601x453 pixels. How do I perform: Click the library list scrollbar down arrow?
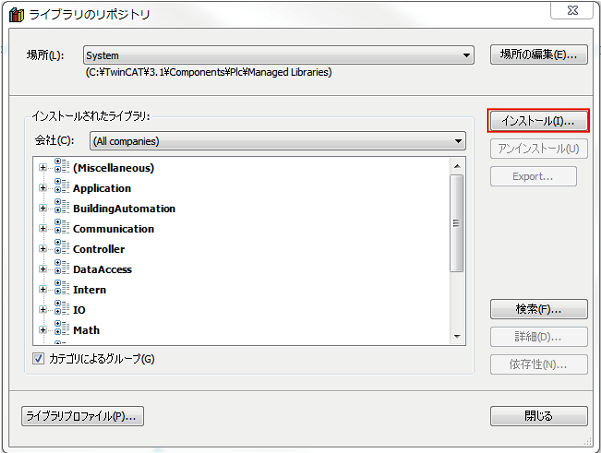click(457, 336)
